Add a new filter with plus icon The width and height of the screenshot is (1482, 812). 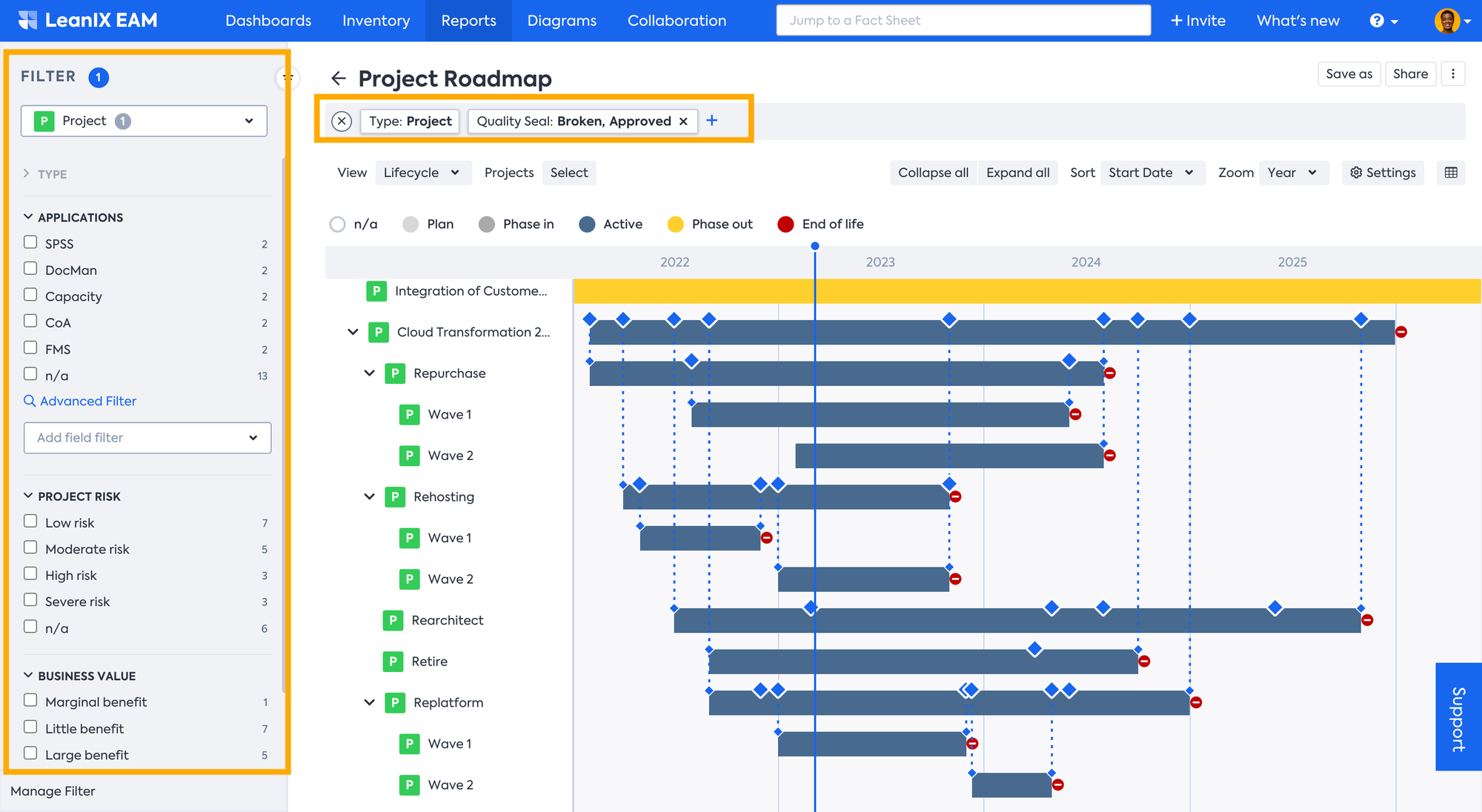pos(711,121)
